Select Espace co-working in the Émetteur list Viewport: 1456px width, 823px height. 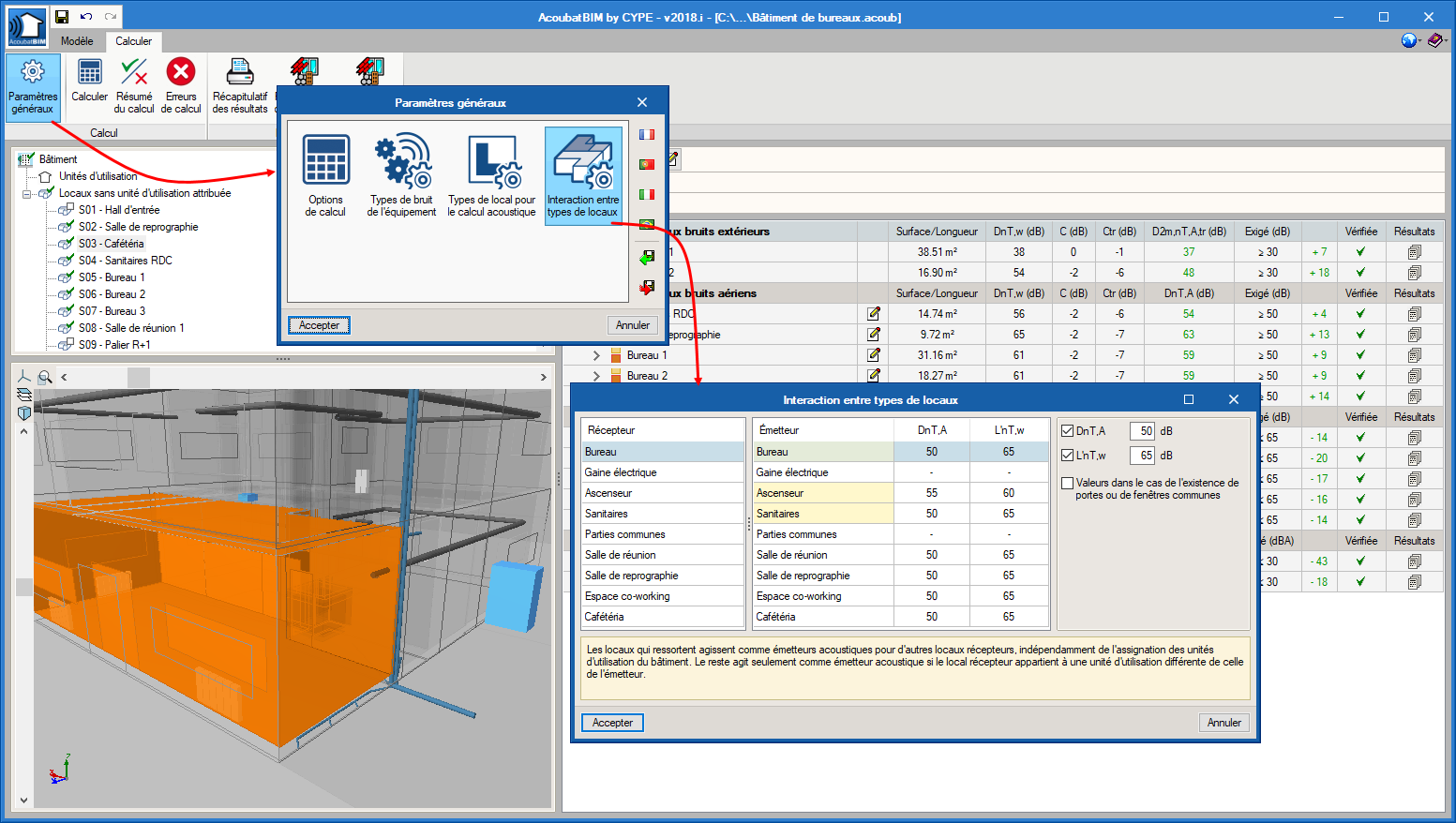(x=823, y=596)
